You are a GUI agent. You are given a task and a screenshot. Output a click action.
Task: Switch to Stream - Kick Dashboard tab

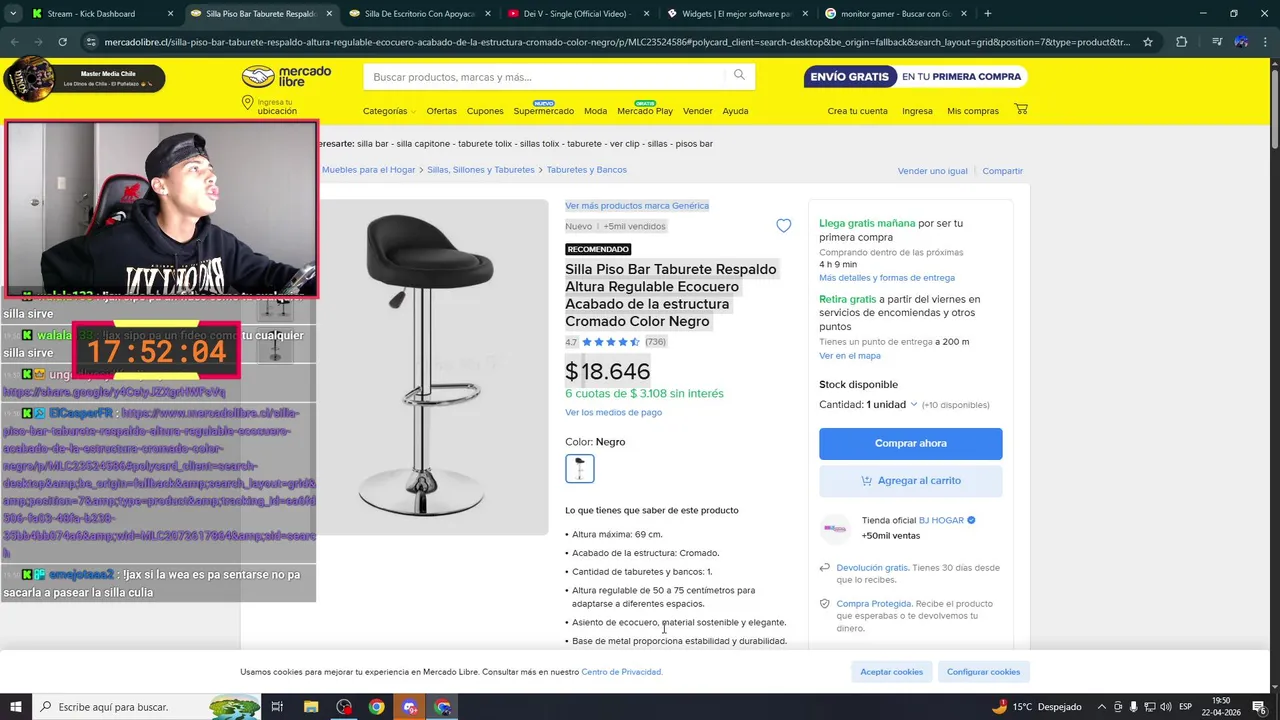pos(91,14)
